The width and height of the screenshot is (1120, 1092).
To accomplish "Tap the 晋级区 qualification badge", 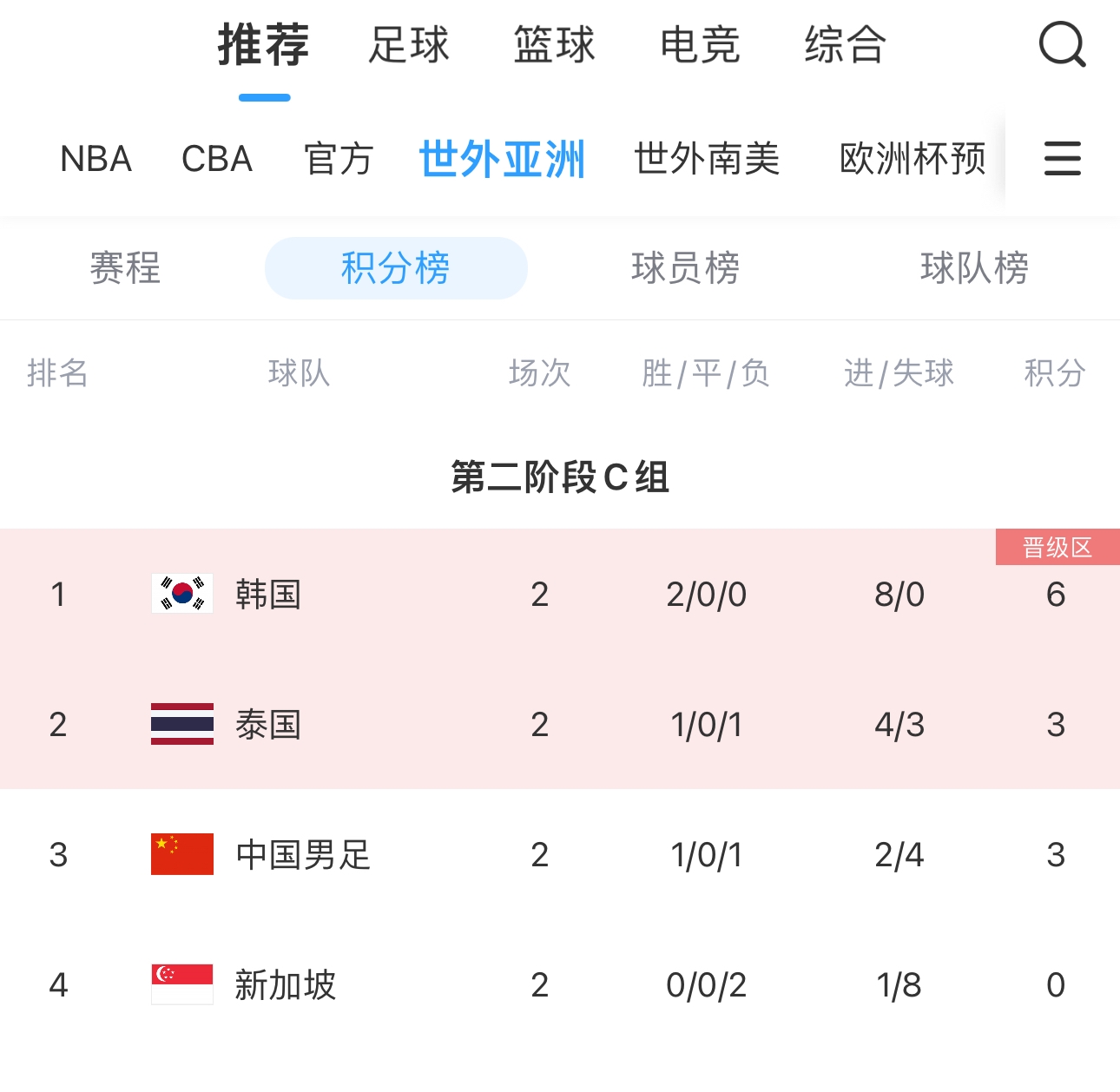I will coord(1057,548).
